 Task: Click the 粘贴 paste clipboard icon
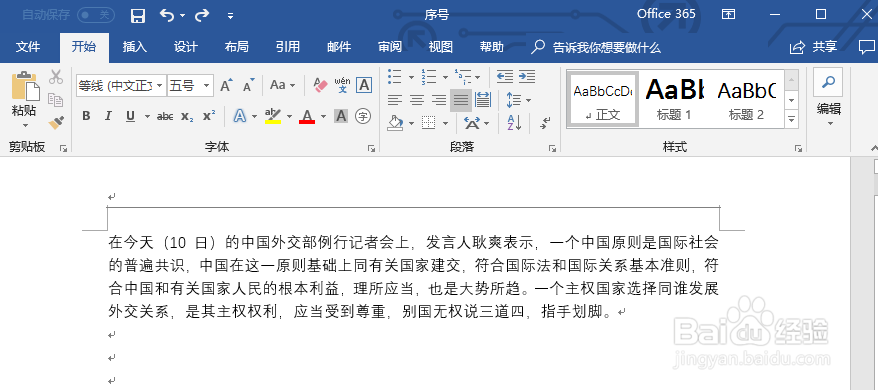[x=26, y=86]
